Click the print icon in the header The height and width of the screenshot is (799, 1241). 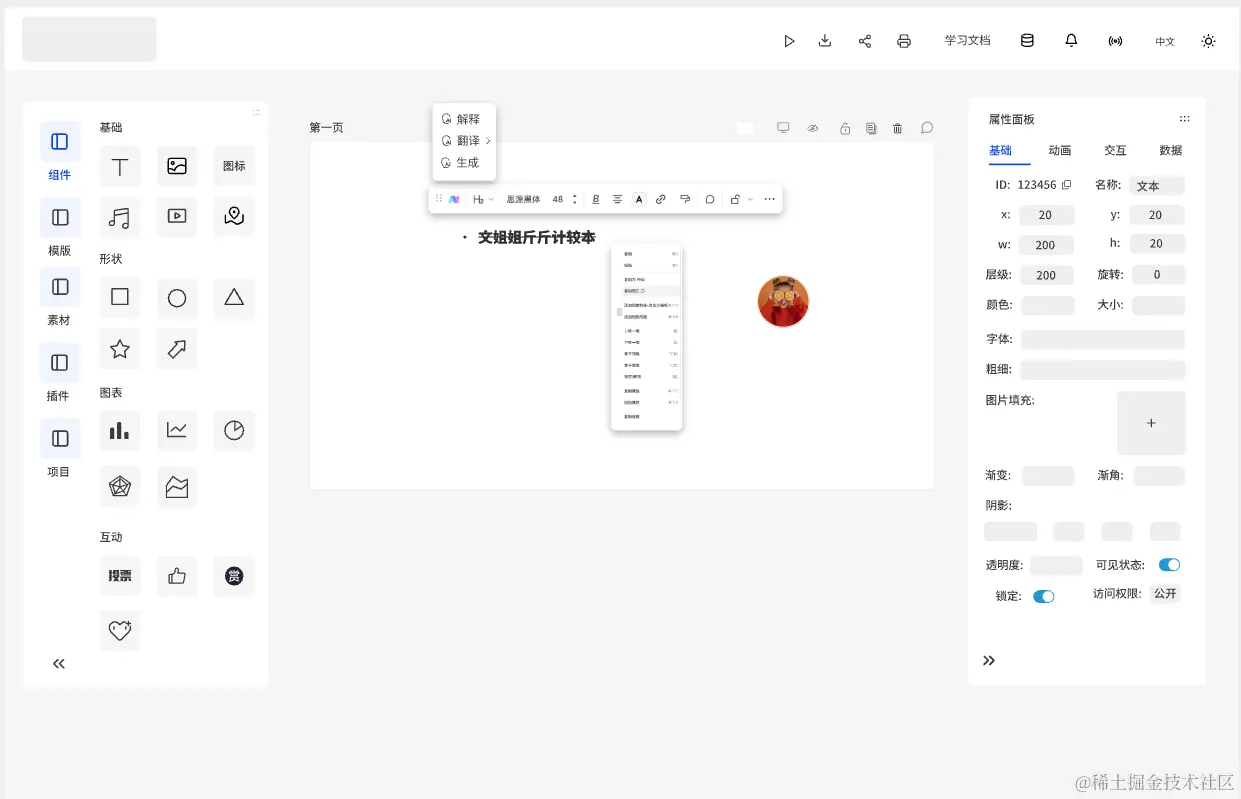(x=904, y=41)
